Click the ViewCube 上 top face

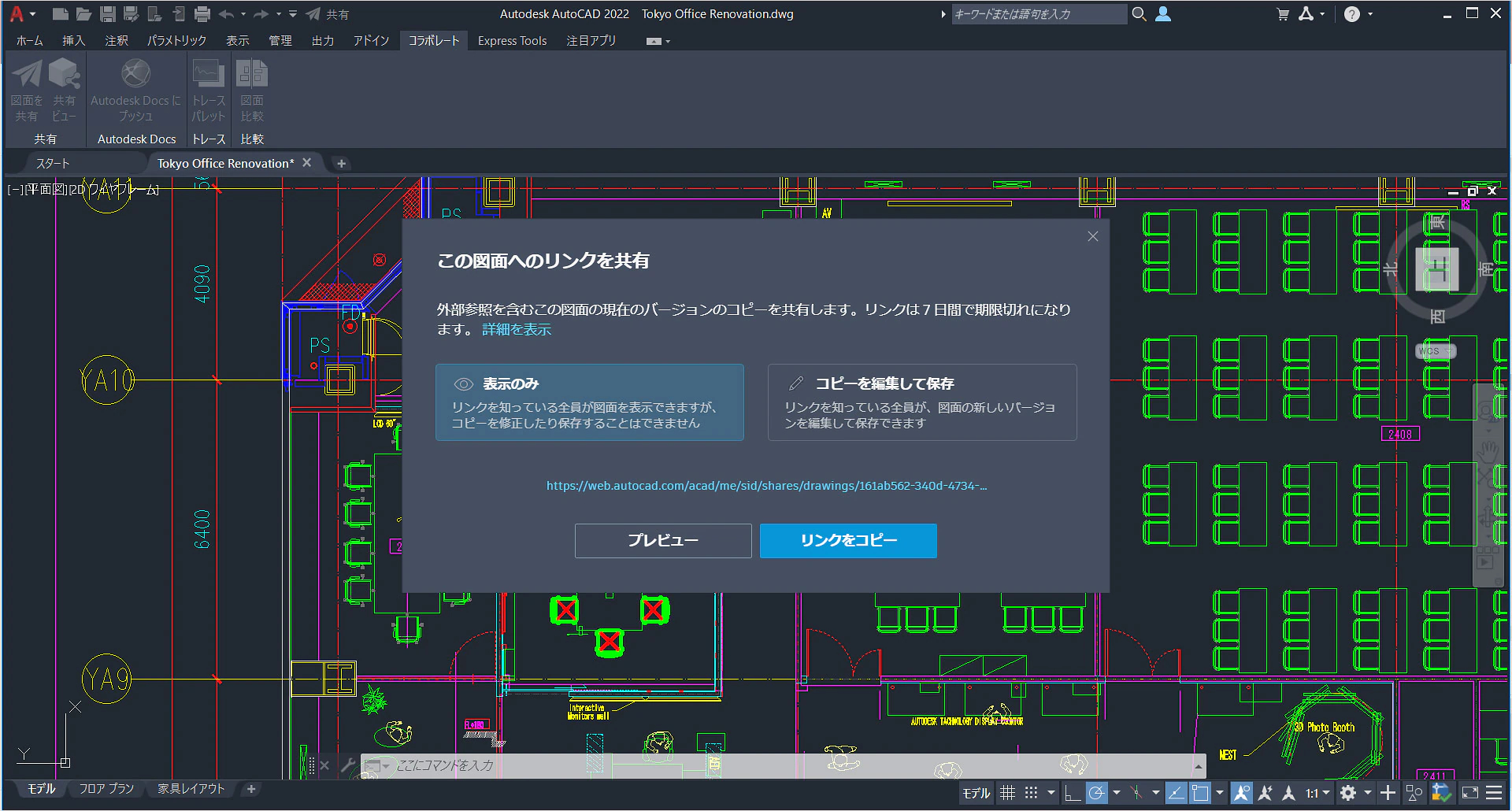1437,269
